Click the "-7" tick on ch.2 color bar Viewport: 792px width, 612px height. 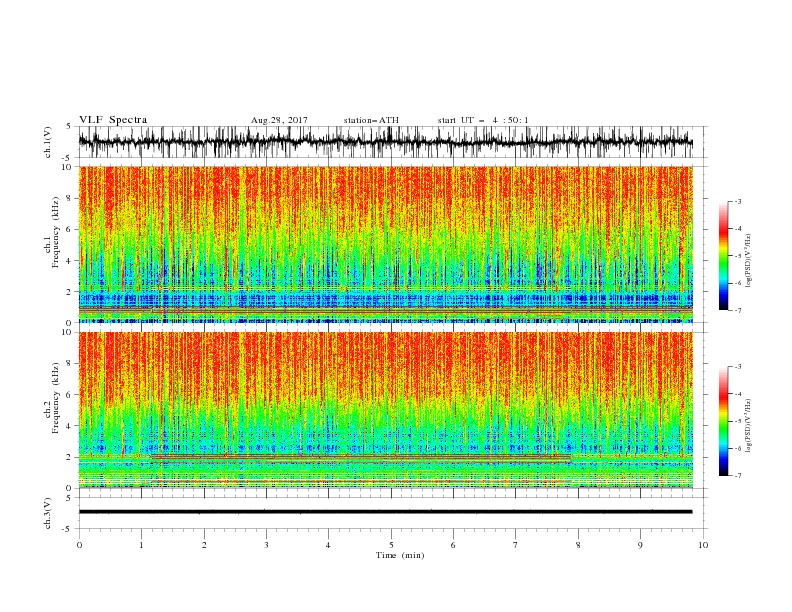coord(737,476)
